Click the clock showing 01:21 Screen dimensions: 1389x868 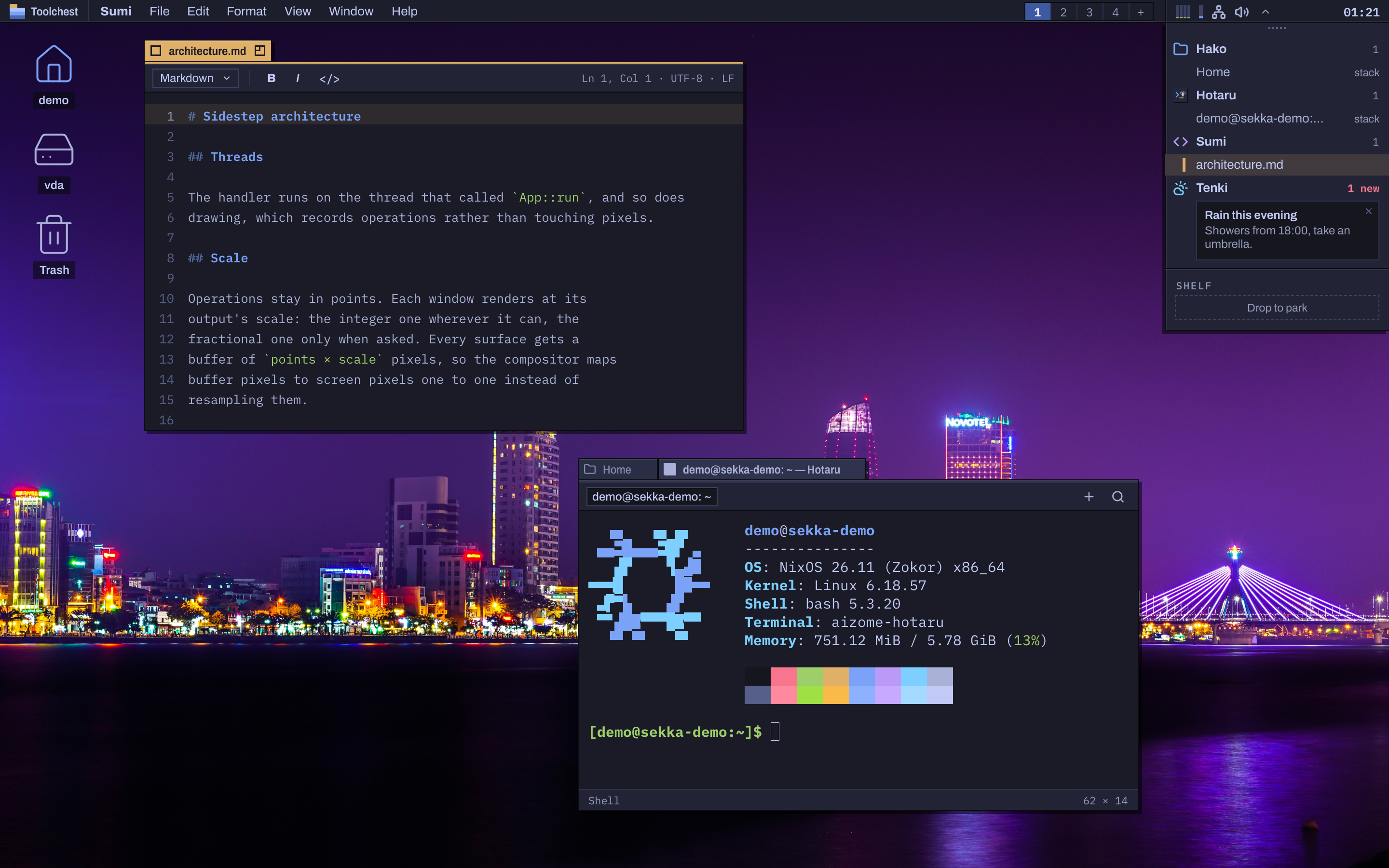pyautogui.click(x=1361, y=12)
